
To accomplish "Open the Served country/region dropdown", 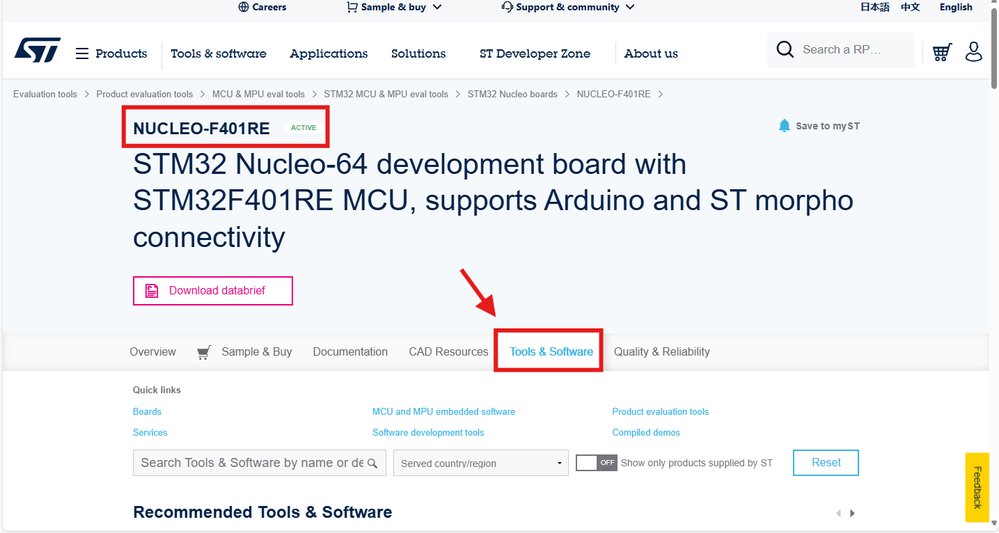I will [x=481, y=463].
